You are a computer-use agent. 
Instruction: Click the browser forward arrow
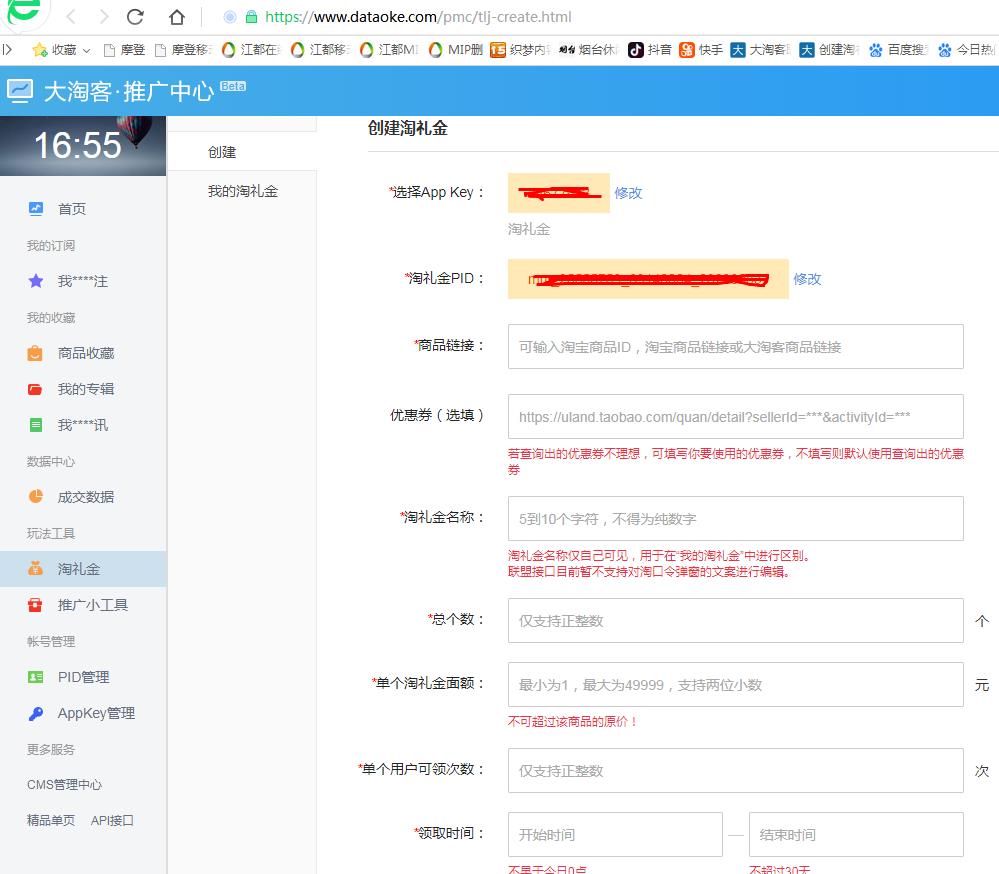104,17
